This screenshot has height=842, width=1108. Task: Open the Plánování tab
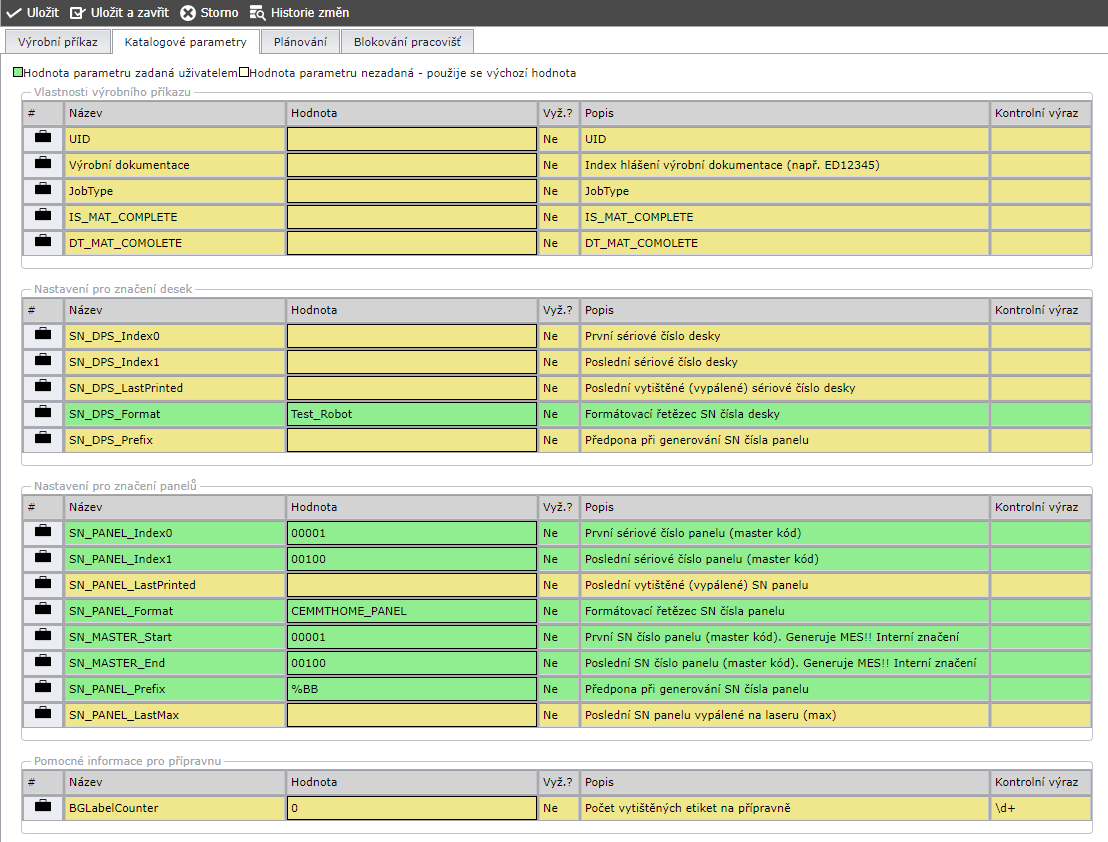[300, 42]
